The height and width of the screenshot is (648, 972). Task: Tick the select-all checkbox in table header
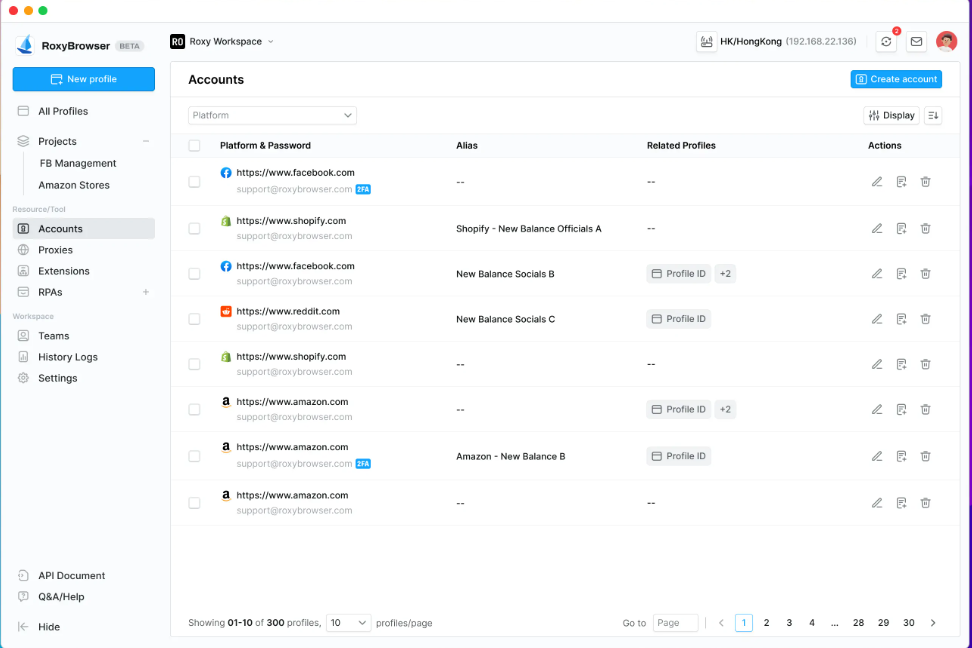point(194,145)
